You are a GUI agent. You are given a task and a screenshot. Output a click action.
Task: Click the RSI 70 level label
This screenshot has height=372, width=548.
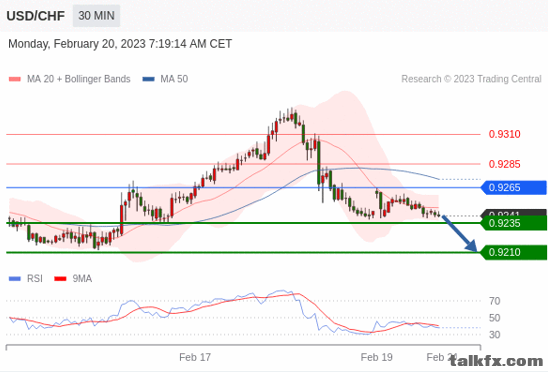pos(495,301)
